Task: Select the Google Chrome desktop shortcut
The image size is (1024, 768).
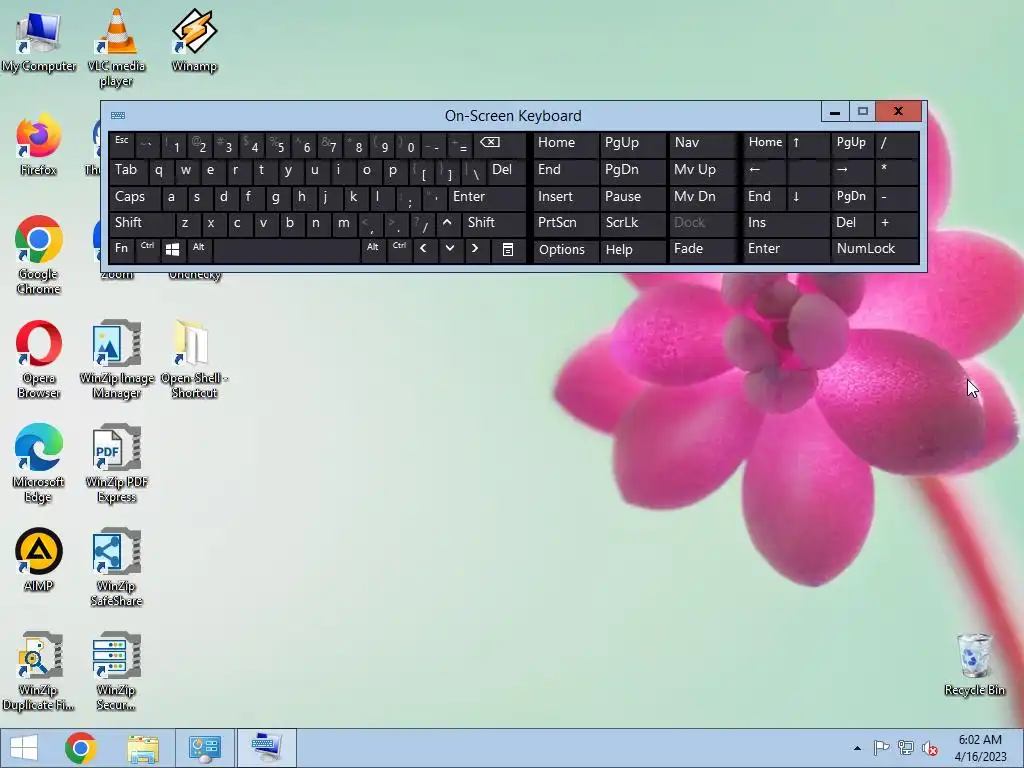Action: (x=39, y=255)
